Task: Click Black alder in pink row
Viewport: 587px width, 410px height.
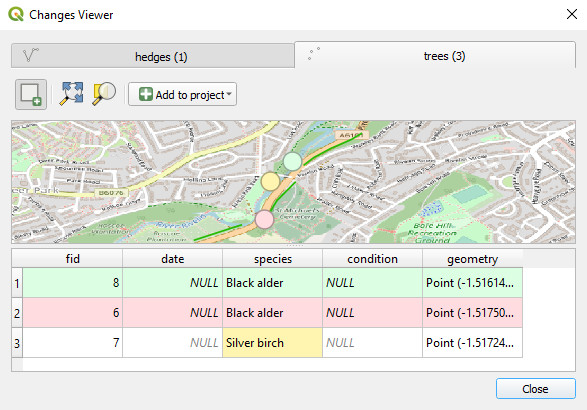Action: tap(273, 313)
